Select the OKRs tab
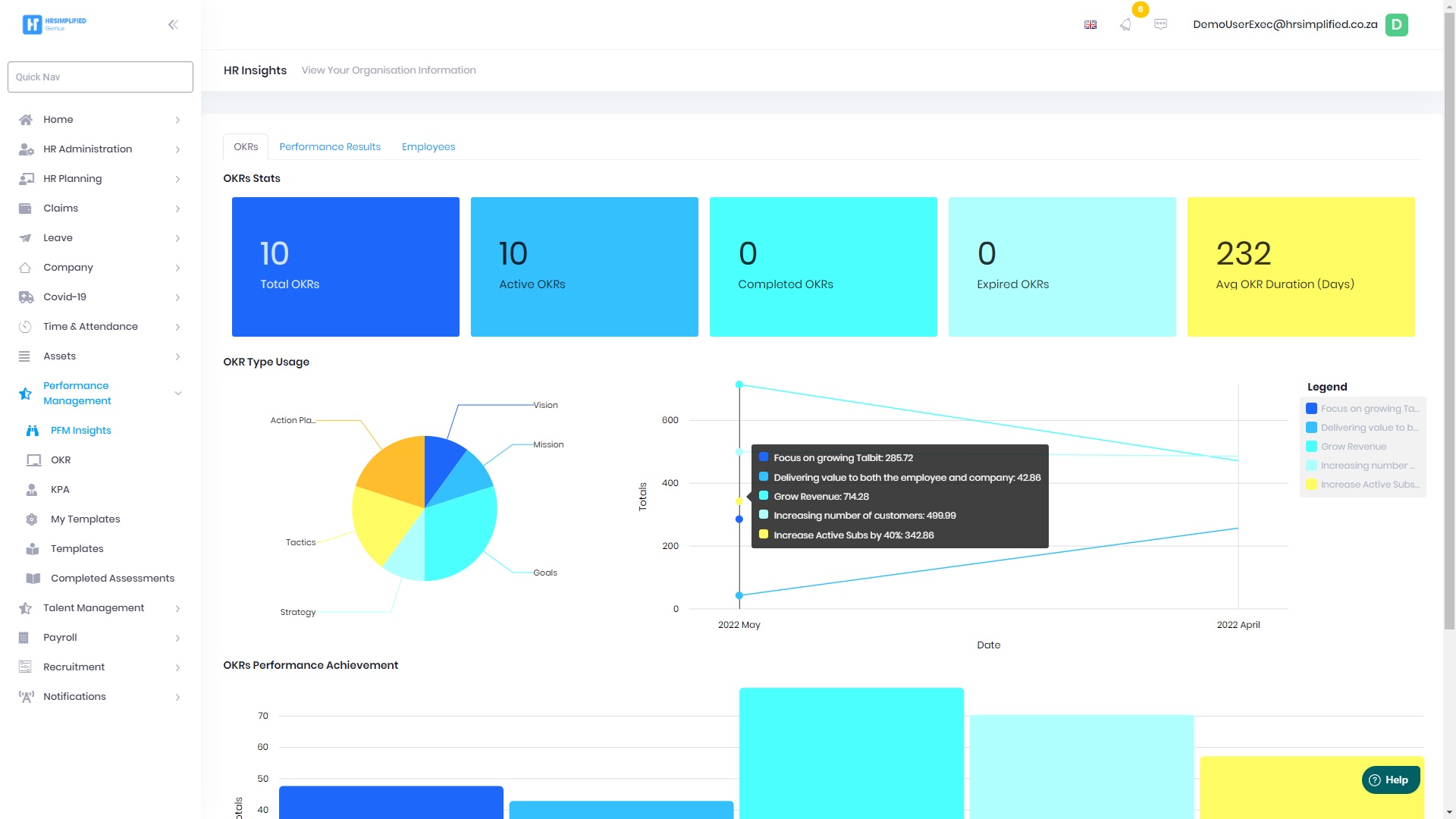Viewport: 1456px width, 819px height. [x=246, y=146]
